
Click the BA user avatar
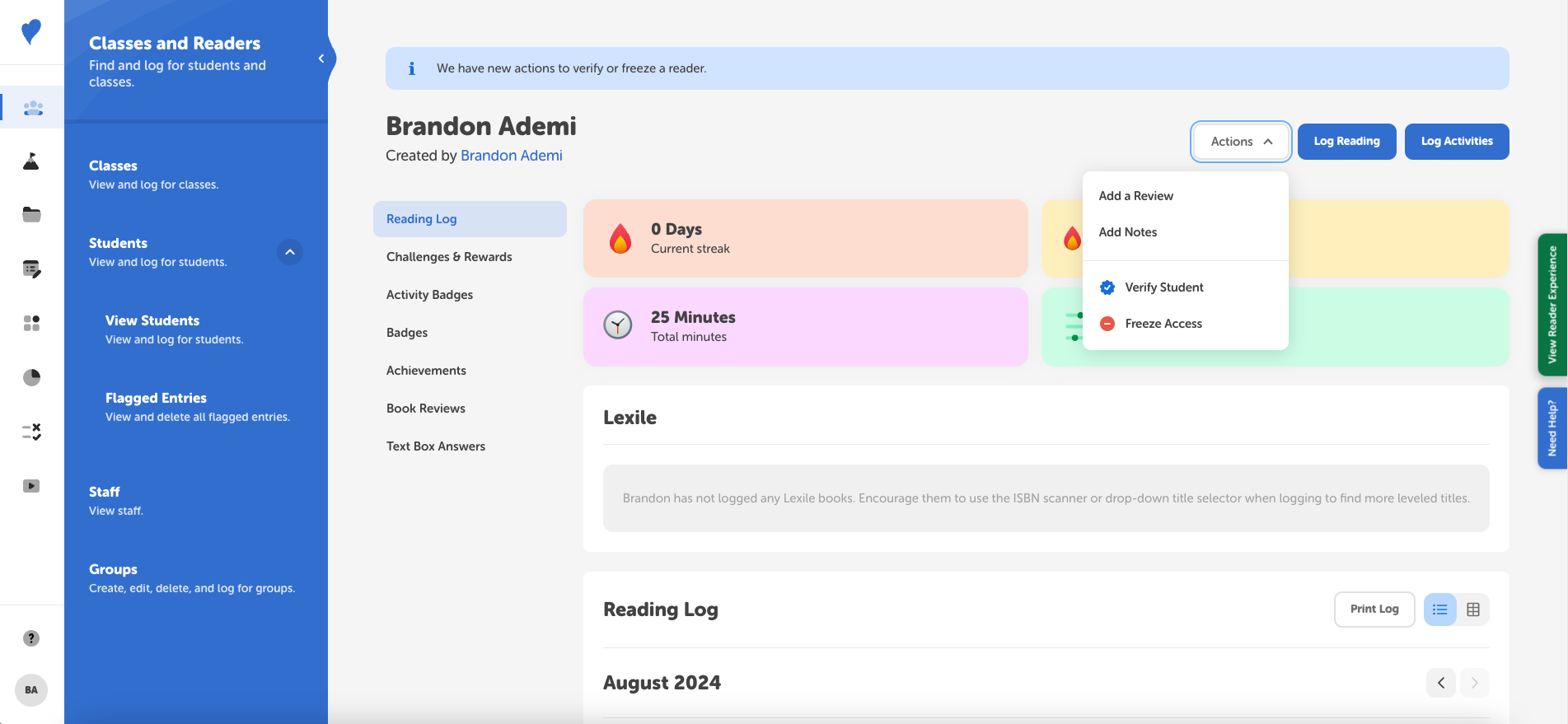(31, 690)
